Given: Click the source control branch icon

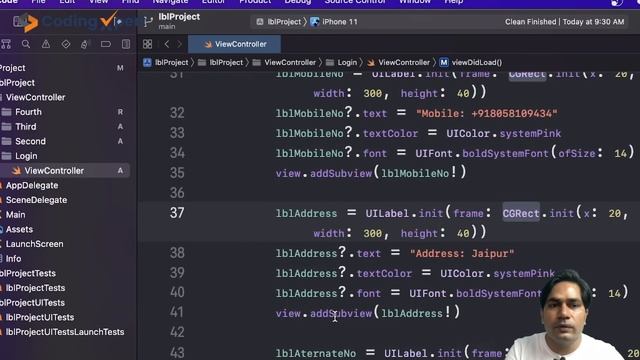Looking at the screenshot, I should pyautogui.click(x=148, y=21).
